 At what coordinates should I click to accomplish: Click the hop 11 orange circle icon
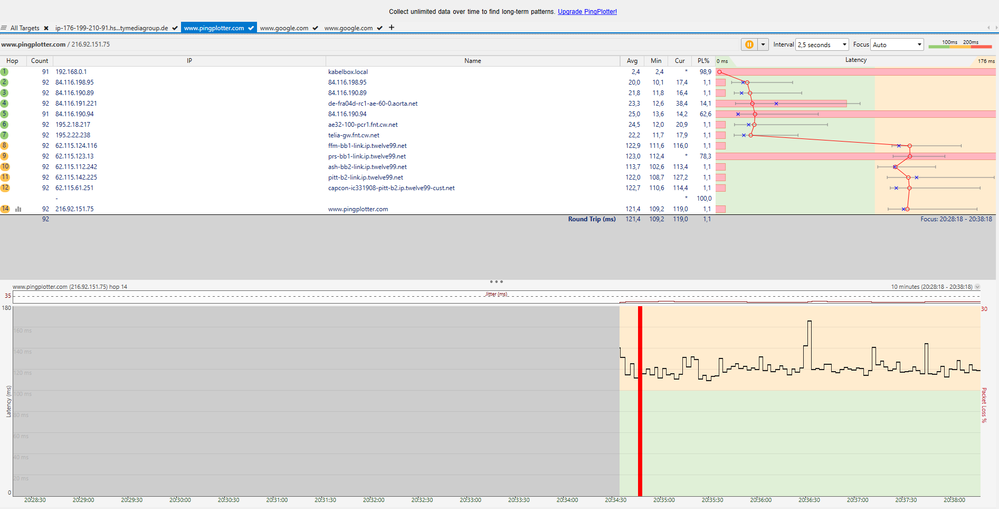pos(5,177)
